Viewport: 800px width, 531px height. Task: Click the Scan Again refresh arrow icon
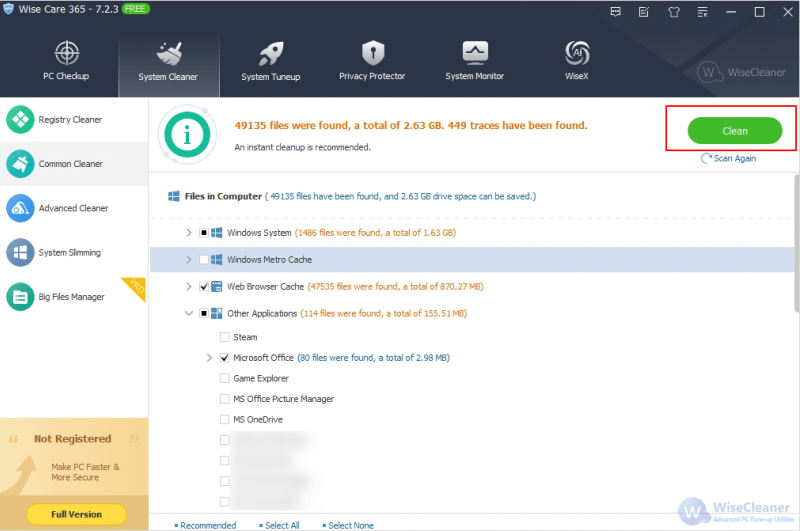pos(706,159)
